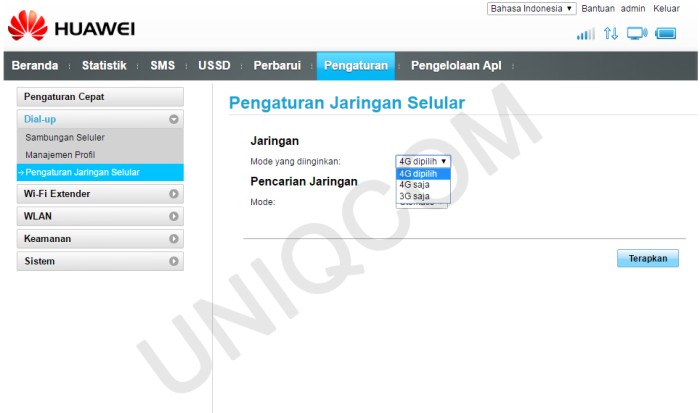The height and width of the screenshot is (413, 700).
Task: Select Pengaturan Jaringan Selular in sidebar
Action: pos(100,172)
